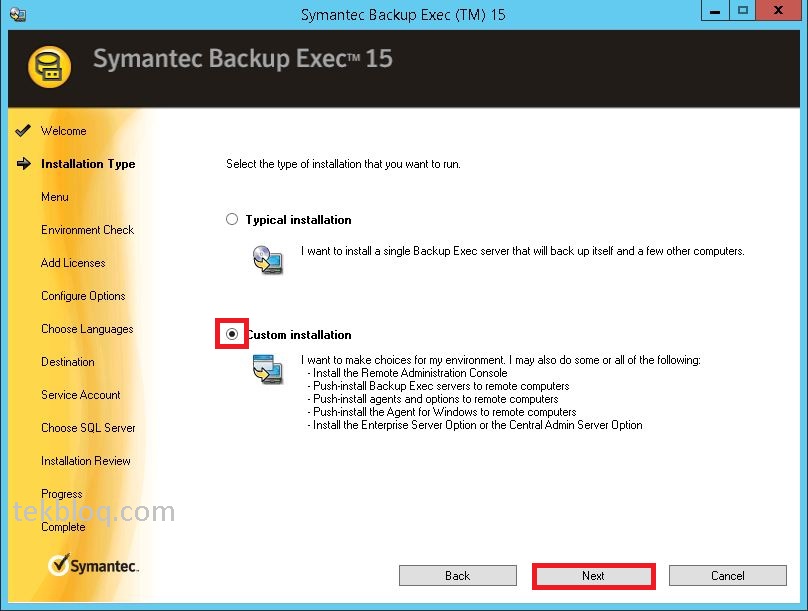Go to the Welcome step
The width and height of the screenshot is (808, 611).
click(x=64, y=131)
